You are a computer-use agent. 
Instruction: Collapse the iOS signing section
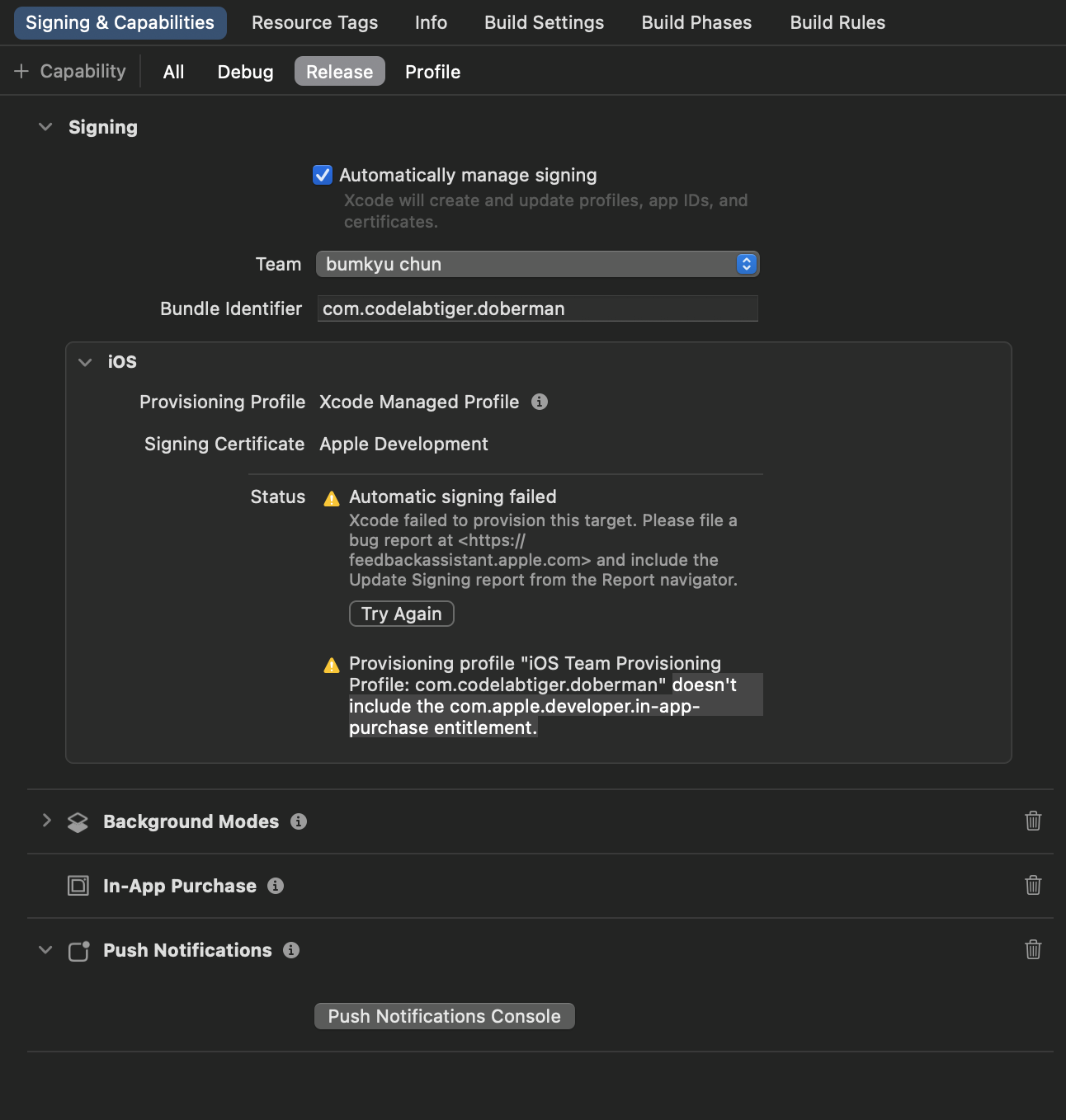click(85, 362)
